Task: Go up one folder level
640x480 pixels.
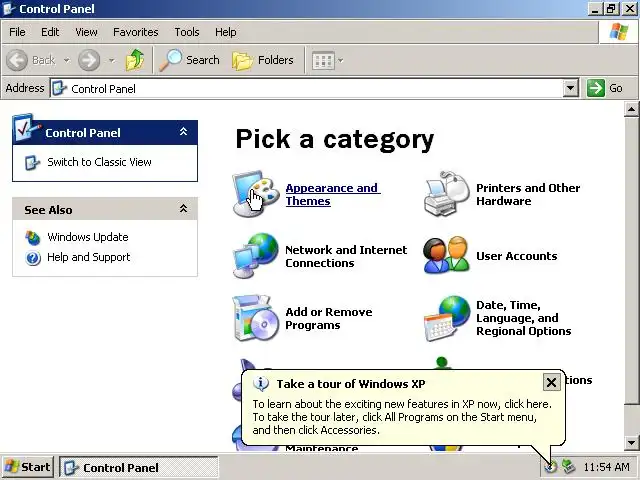Action: click(x=135, y=60)
